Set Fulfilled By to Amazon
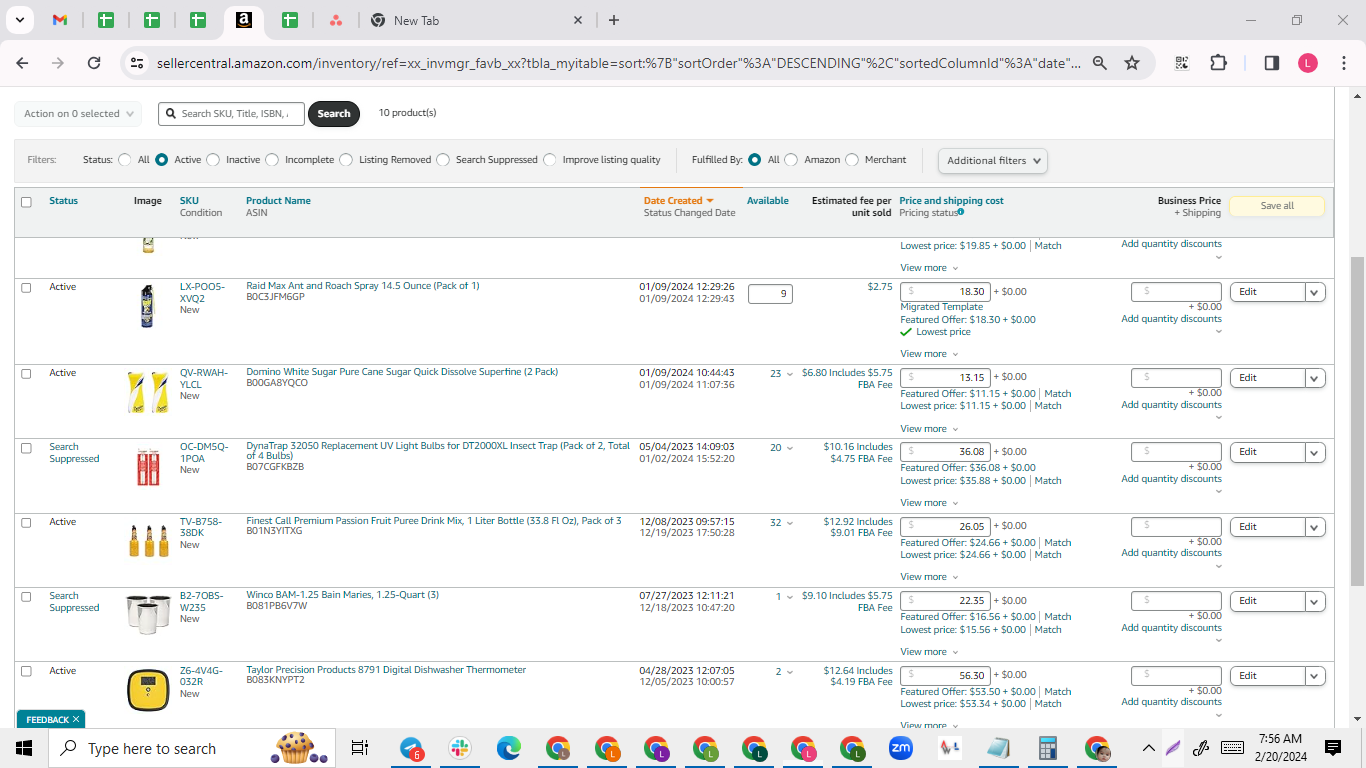Image resolution: width=1366 pixels, height=768 pixels. tap(791, 160)
